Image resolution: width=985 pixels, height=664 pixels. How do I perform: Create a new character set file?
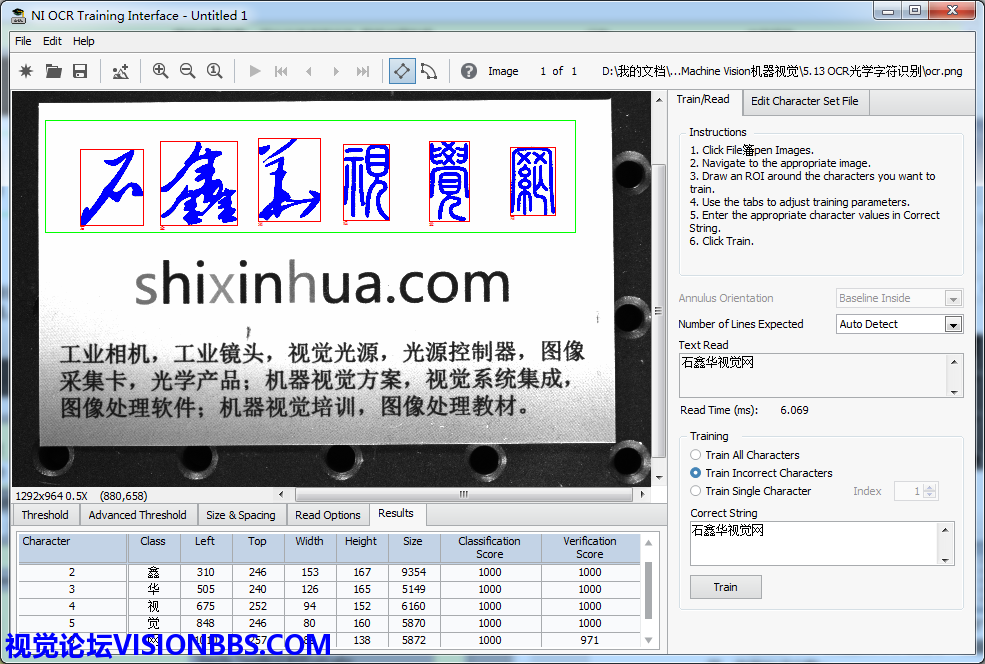pos(26,71)
